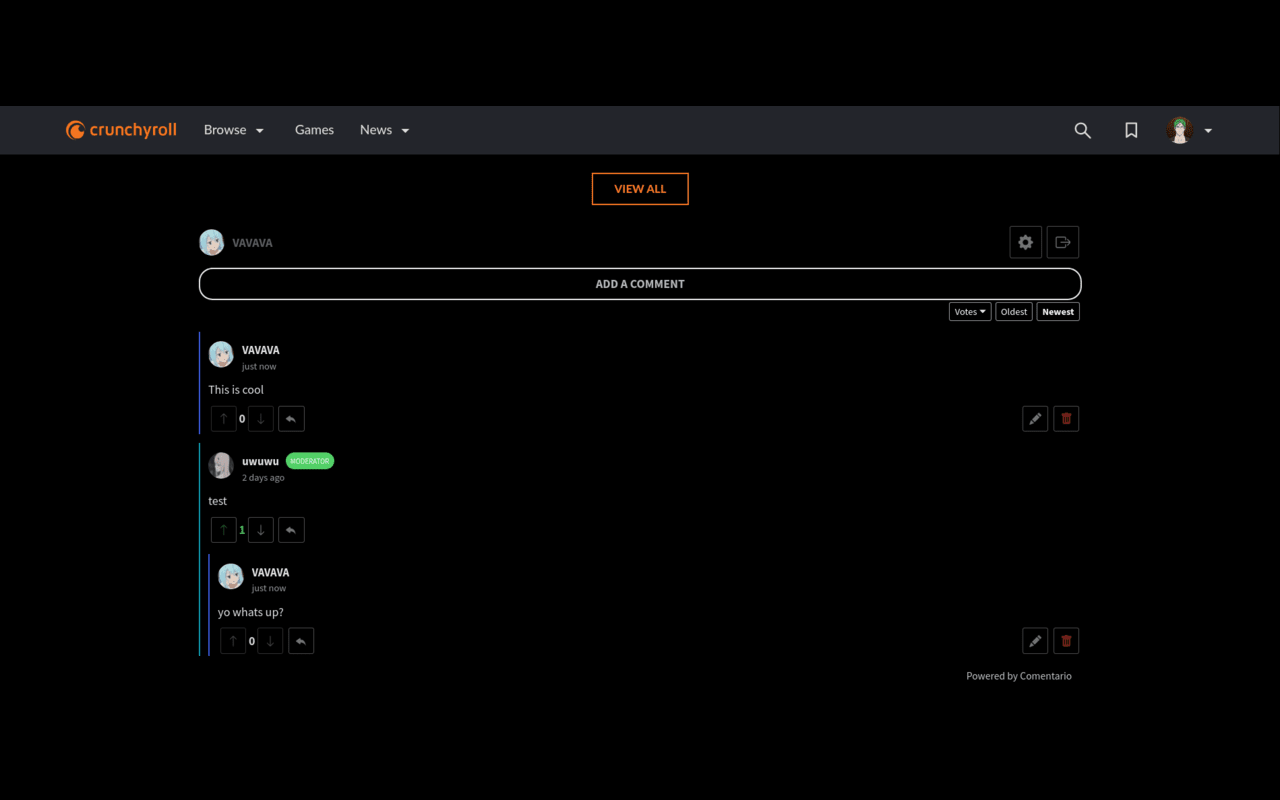Click the "This is cool" comment text
This screenshot has width=1280, height=800.
(x=236, y=390)
